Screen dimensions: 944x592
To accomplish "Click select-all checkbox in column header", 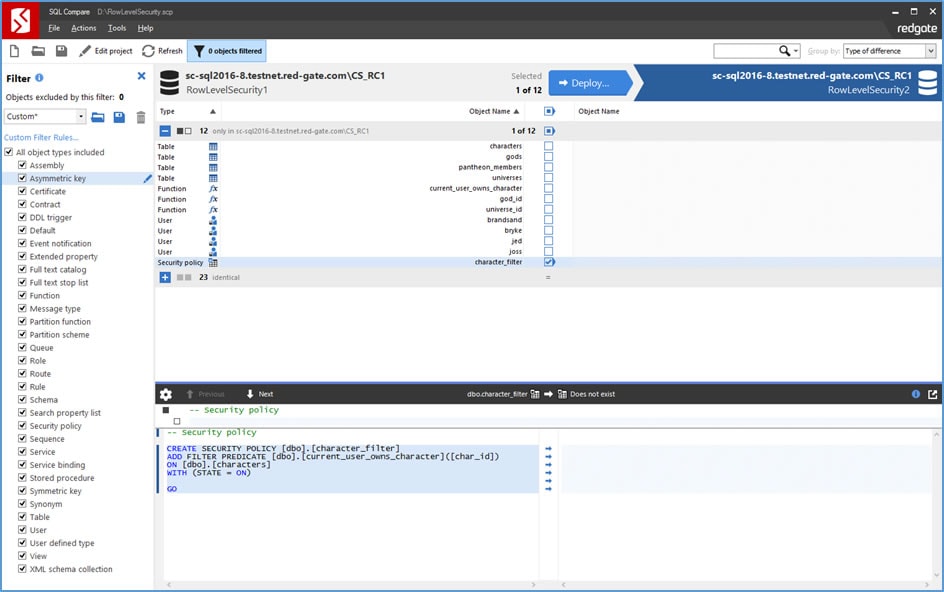I will point(548,111).
